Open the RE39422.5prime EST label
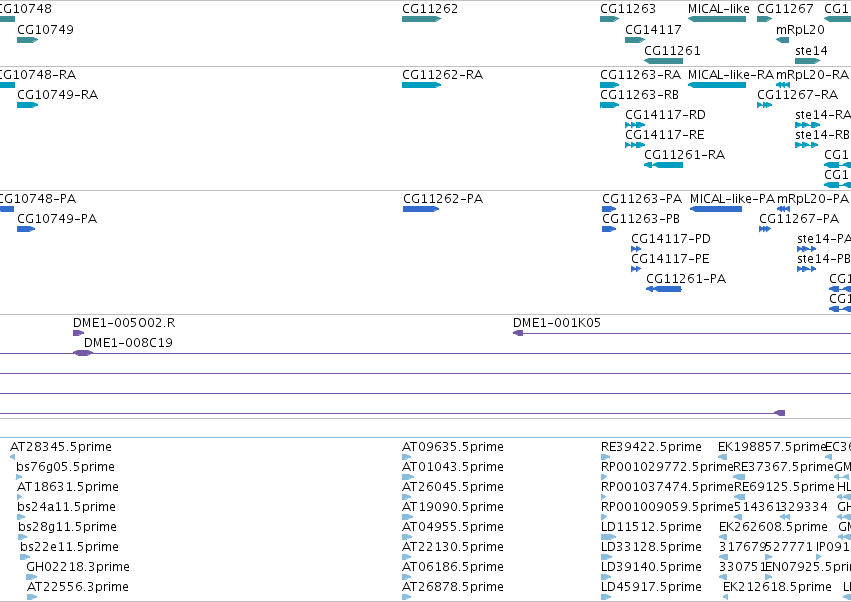The image size is (851, 602). click(x=651, y=447)
